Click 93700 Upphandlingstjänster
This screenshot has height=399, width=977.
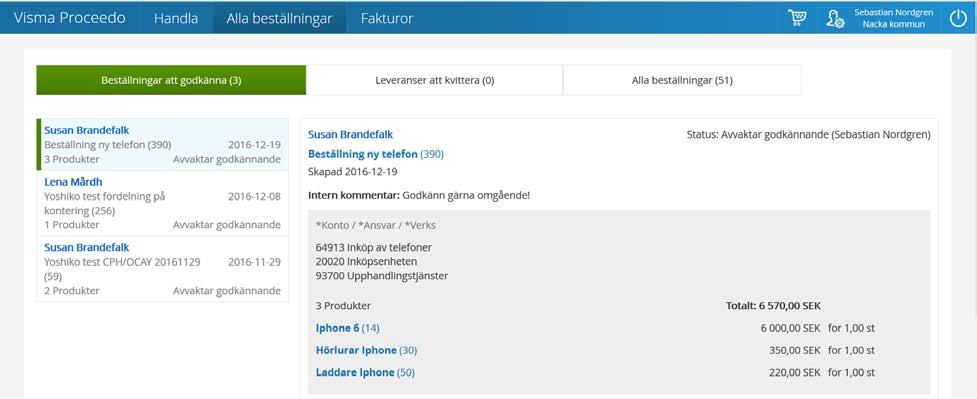(382, 276)
